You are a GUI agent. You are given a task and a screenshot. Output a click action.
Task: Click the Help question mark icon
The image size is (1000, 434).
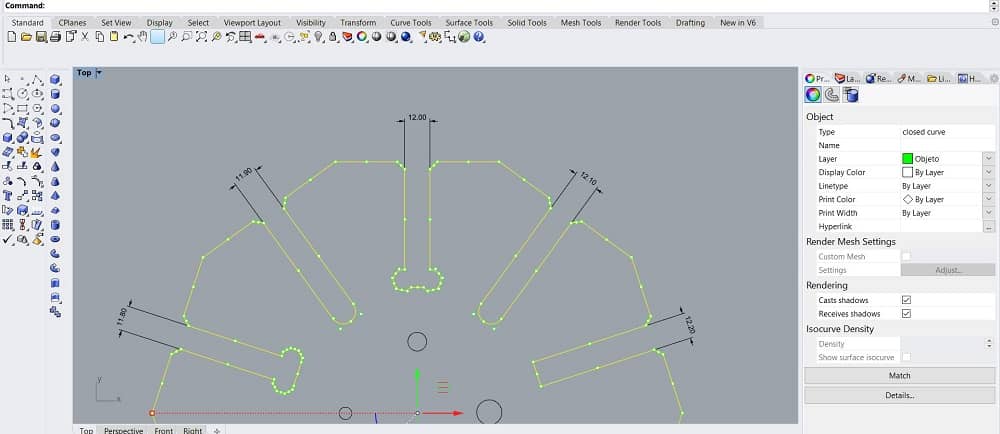click(478, 36)
